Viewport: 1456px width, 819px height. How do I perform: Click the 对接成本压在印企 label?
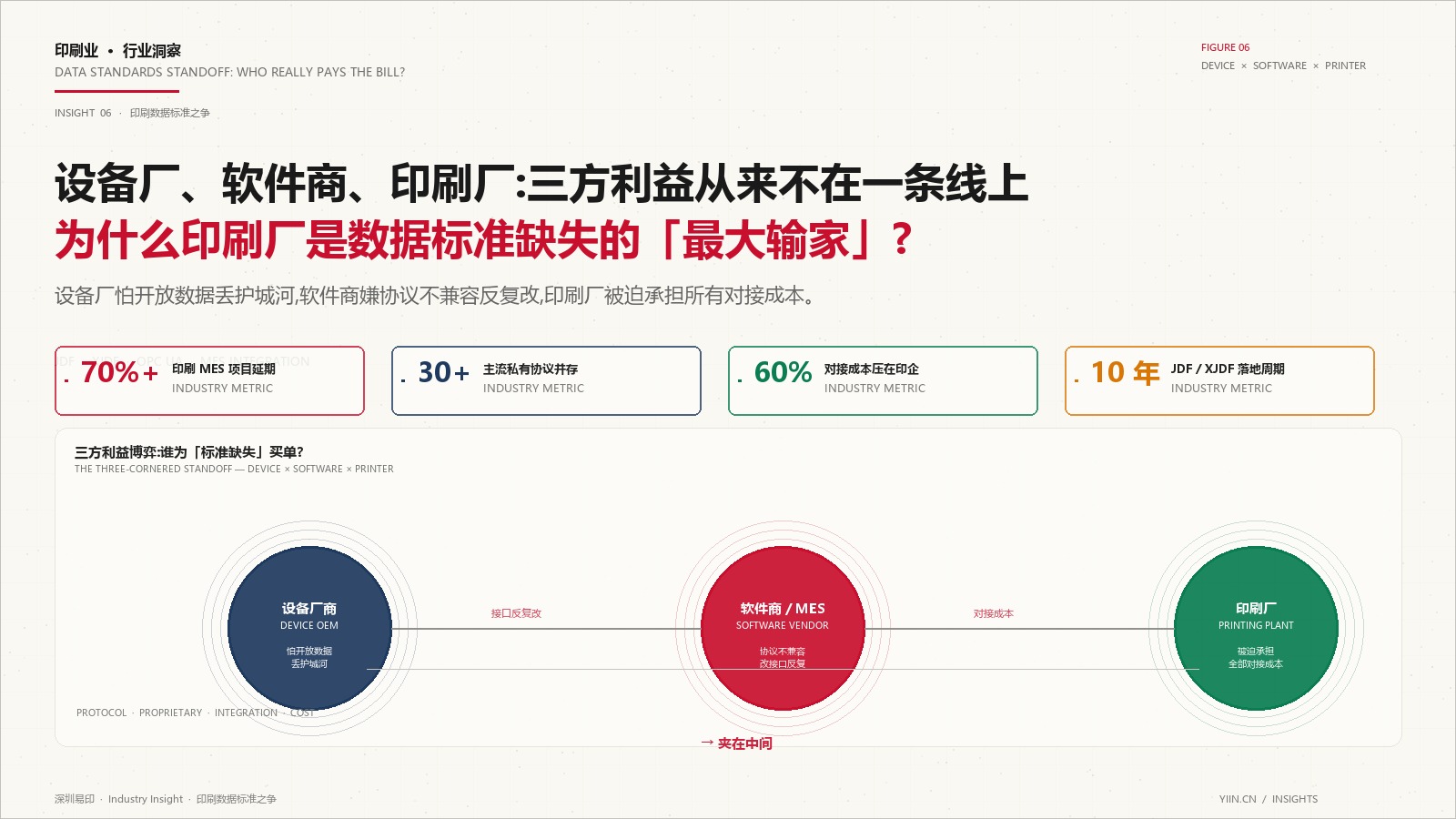(871, 369)
